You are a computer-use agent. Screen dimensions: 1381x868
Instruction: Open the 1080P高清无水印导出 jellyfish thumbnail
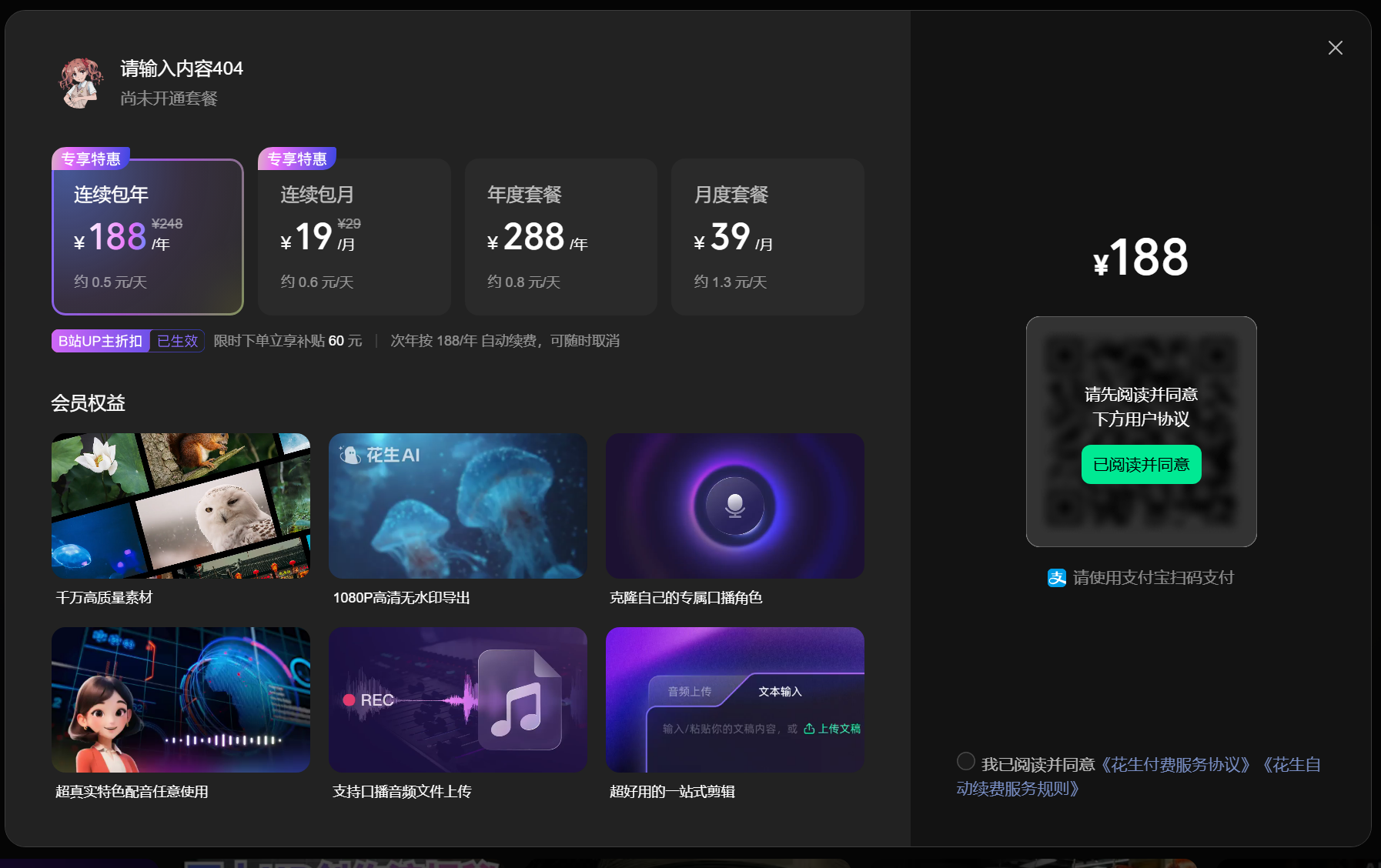[458, 506]
